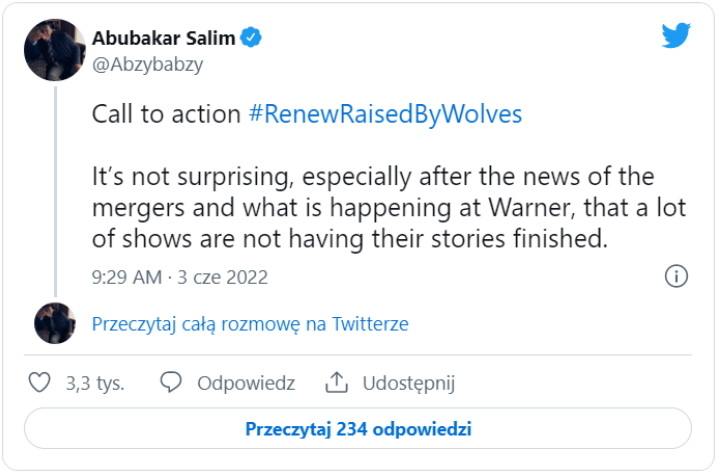720x476 pixels.
Task: Open the 9:29 AM · 3 cze 2022 timestamp
Action: click(180, 277)
